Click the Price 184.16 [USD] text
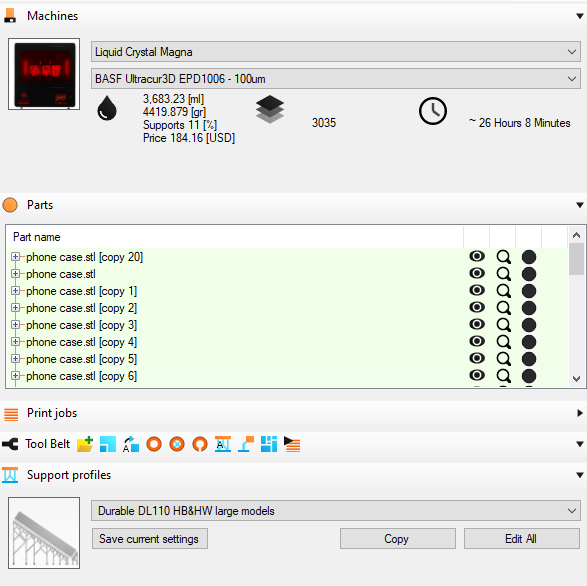 click(189, 138)
